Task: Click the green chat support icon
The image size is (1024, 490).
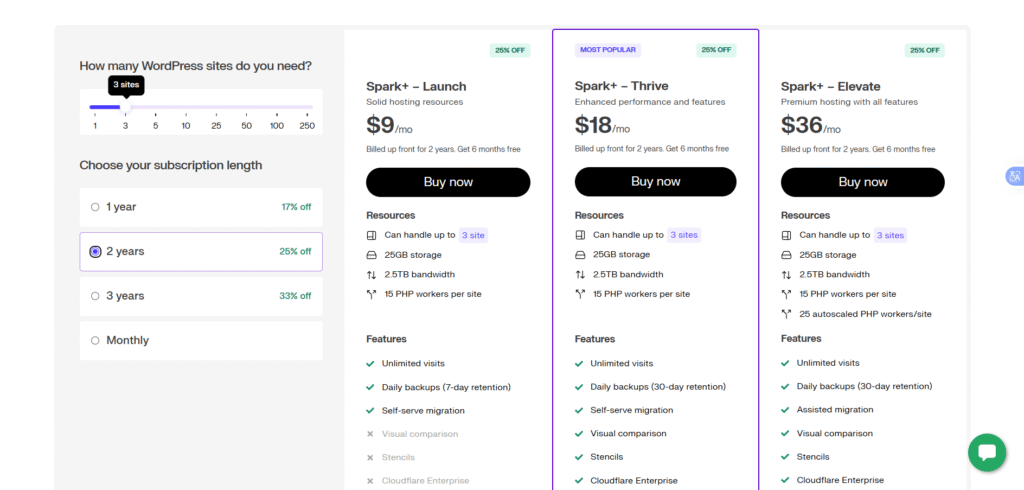Action: pos(987,452)
